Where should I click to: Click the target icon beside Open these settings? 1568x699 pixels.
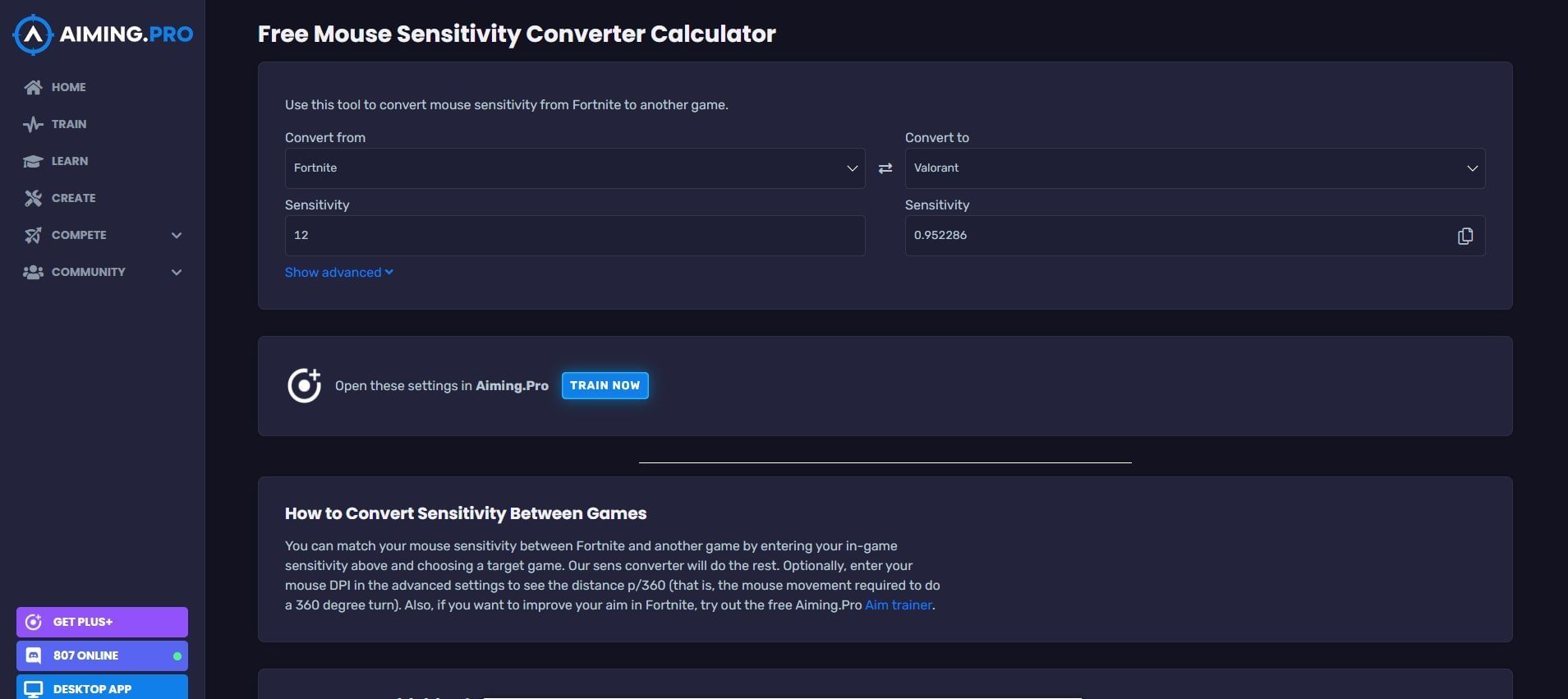tap(304, 386)
